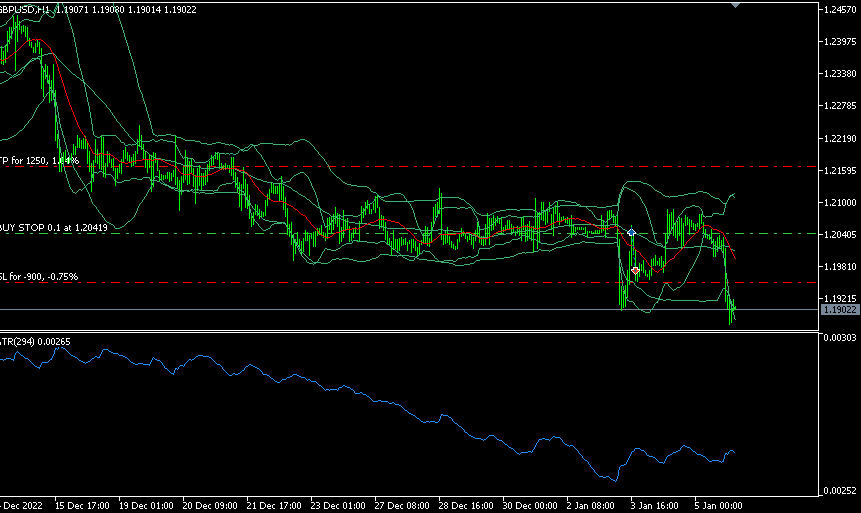Click the 0.00252 ATR scale value

(839, 490)
